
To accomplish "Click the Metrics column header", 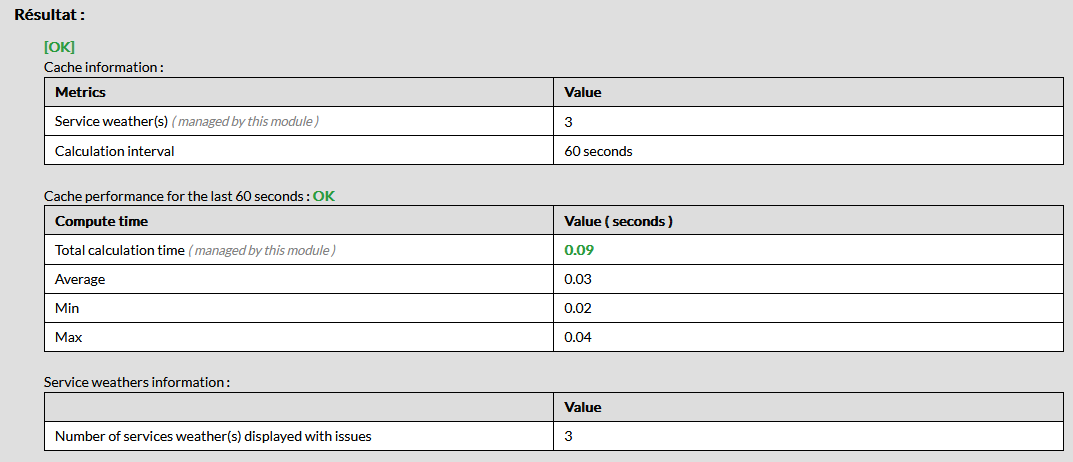I will [x=80, y=92].
